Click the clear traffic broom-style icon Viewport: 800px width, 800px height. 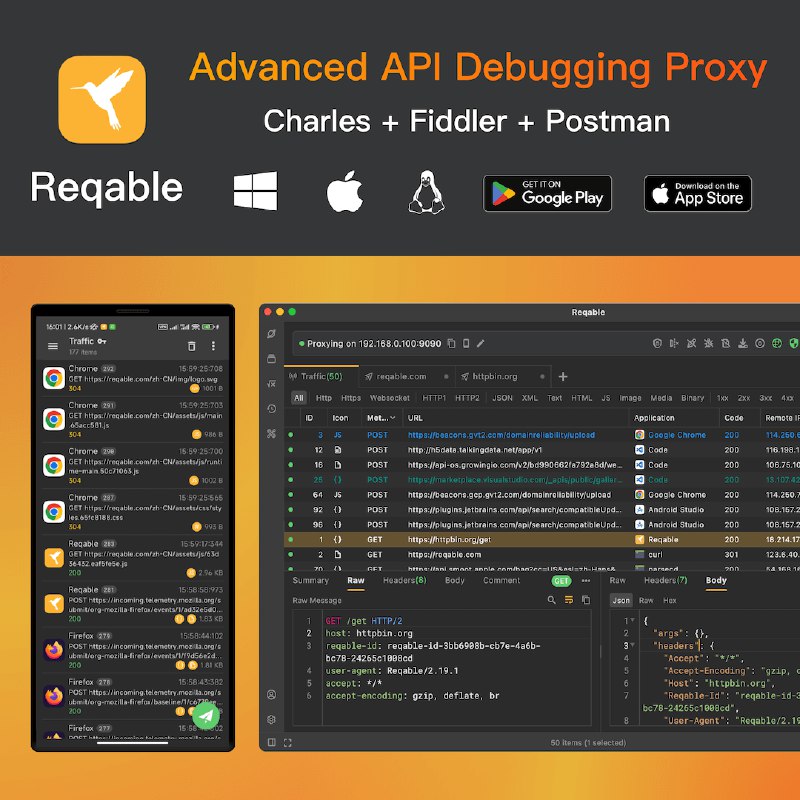710,343
